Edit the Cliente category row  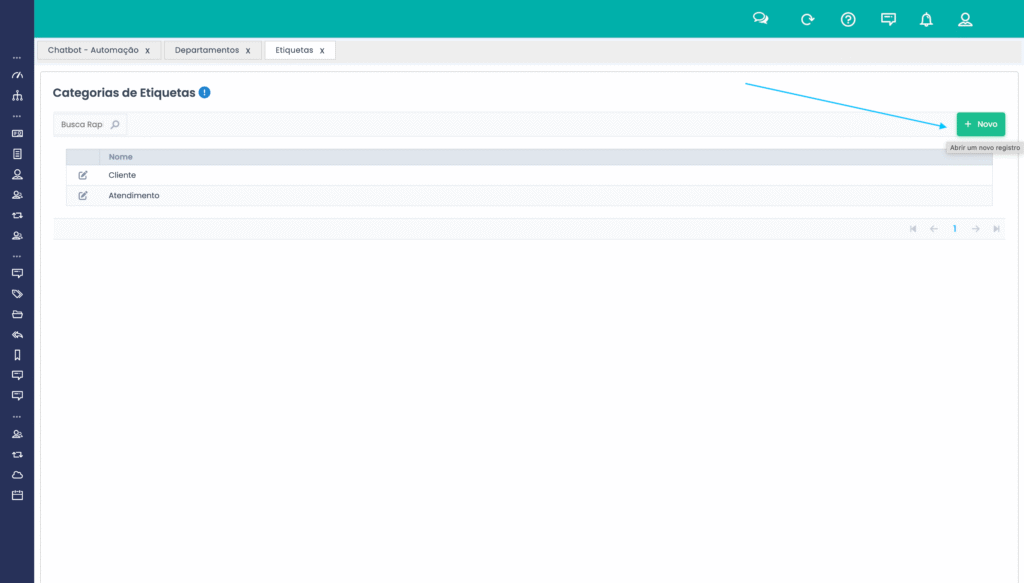(83, 176)
